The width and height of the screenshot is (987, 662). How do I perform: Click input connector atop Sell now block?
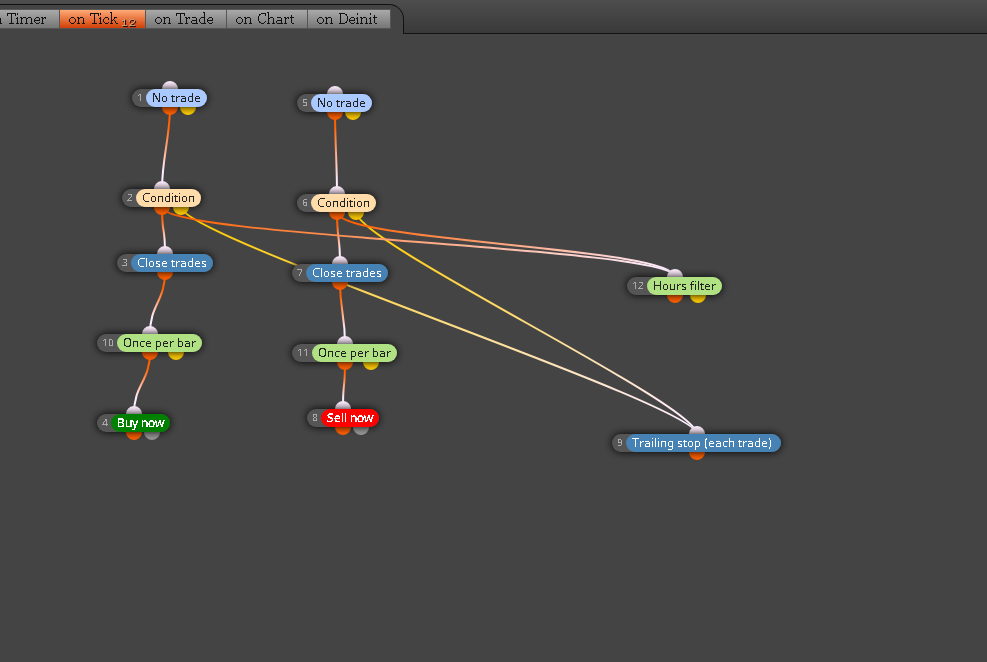(343, 406)
